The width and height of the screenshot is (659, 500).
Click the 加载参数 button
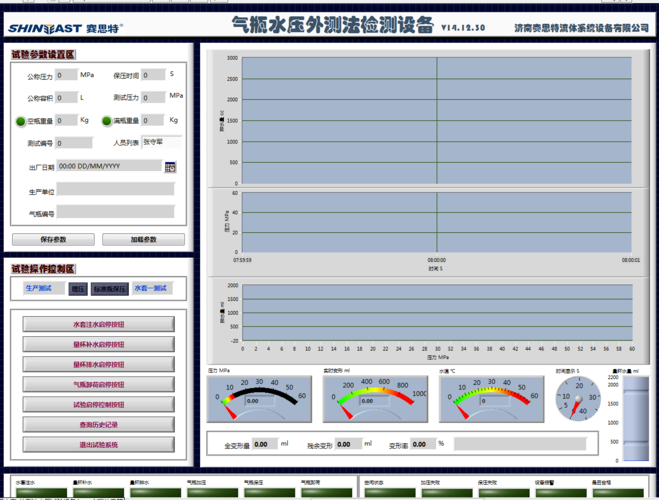143,239
